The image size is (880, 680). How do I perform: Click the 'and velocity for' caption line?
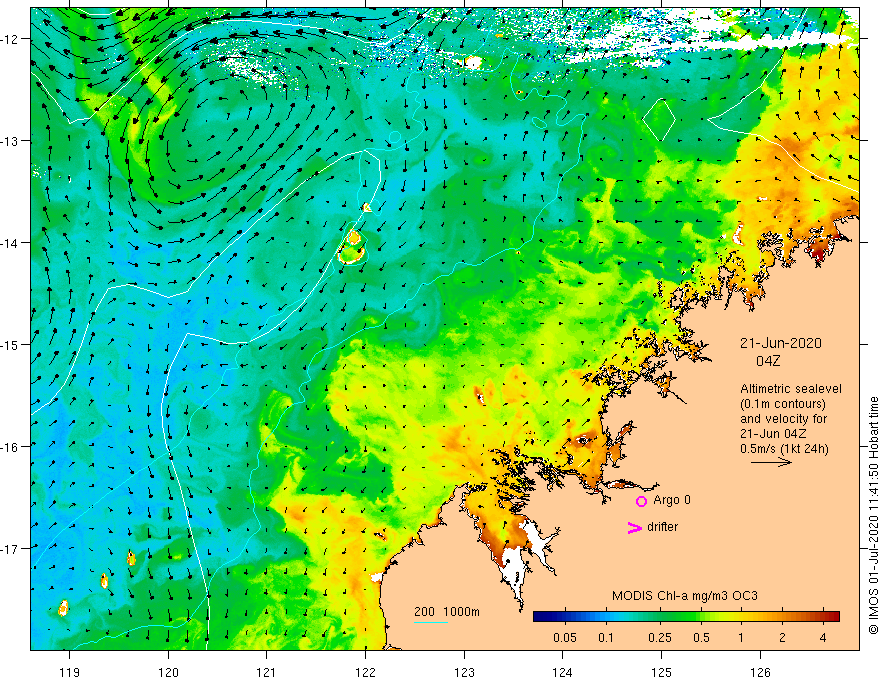click(783, 419)
